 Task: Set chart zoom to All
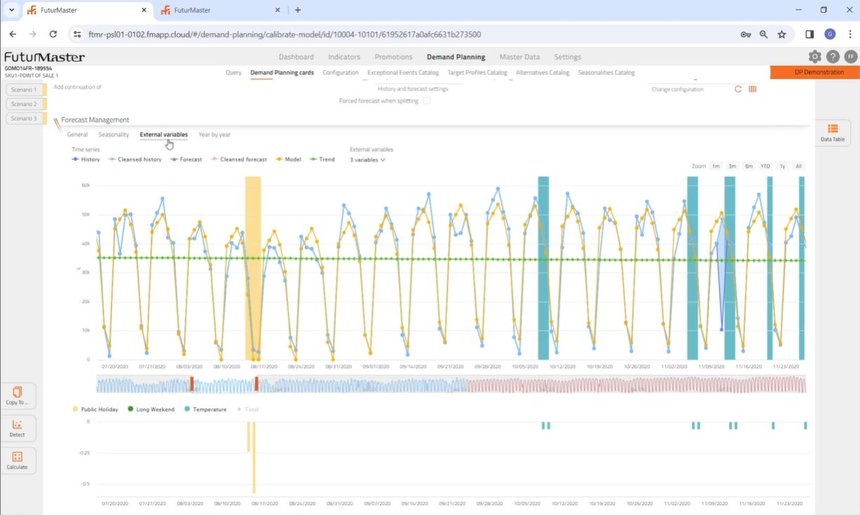click(x=799, y=166)
